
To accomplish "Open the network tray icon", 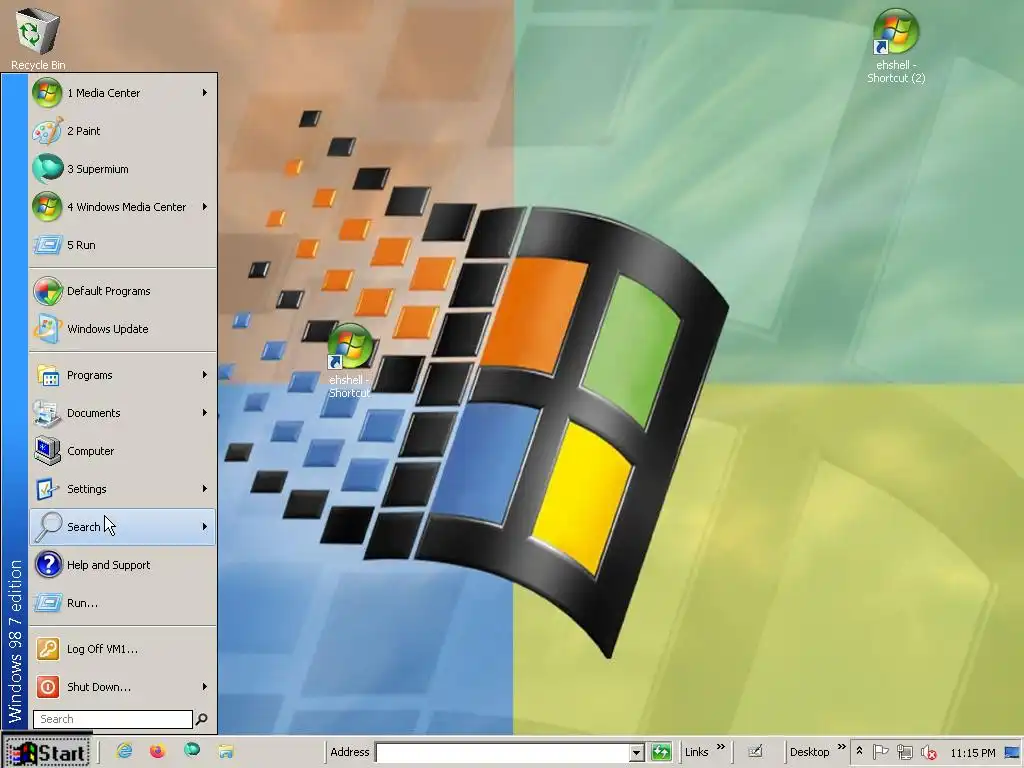I will pos(904,752).
